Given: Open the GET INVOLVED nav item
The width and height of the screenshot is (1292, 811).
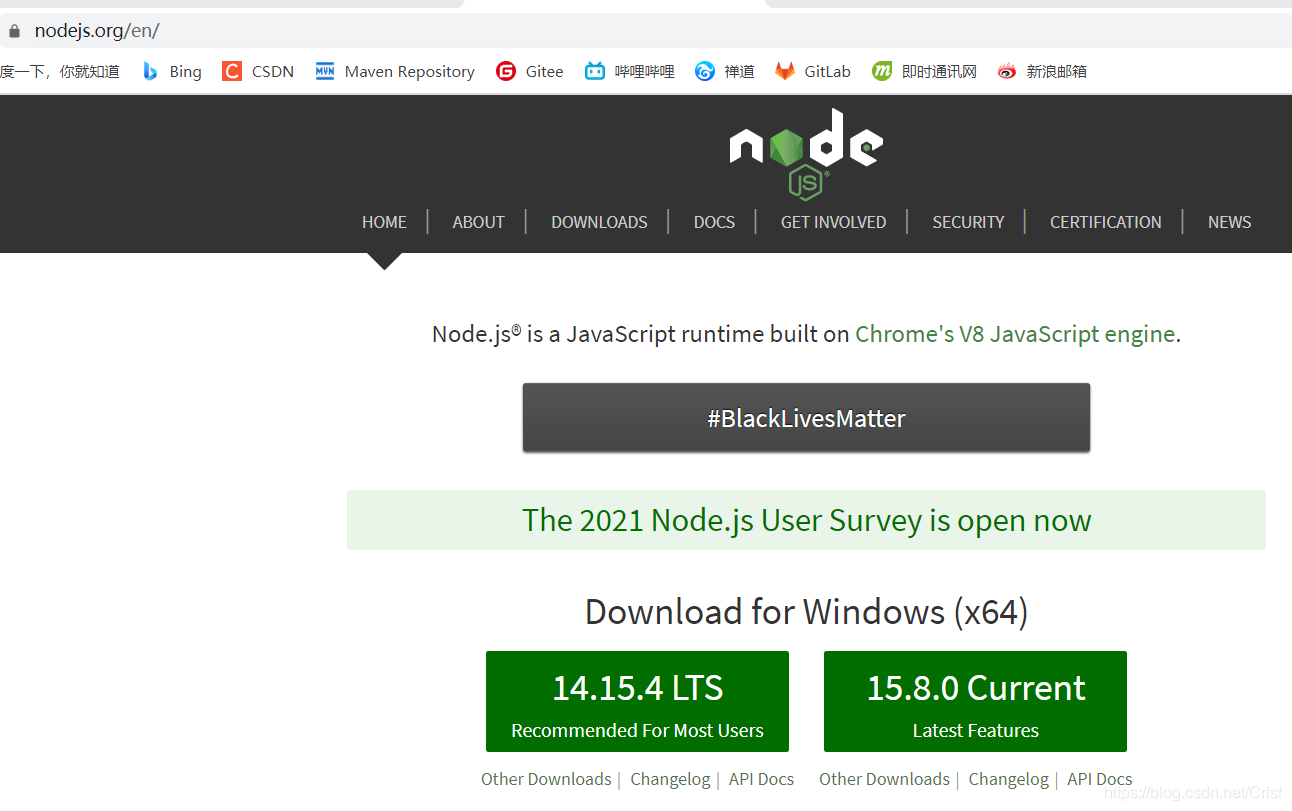Looking at the screenshot, I should pos(833,222).
